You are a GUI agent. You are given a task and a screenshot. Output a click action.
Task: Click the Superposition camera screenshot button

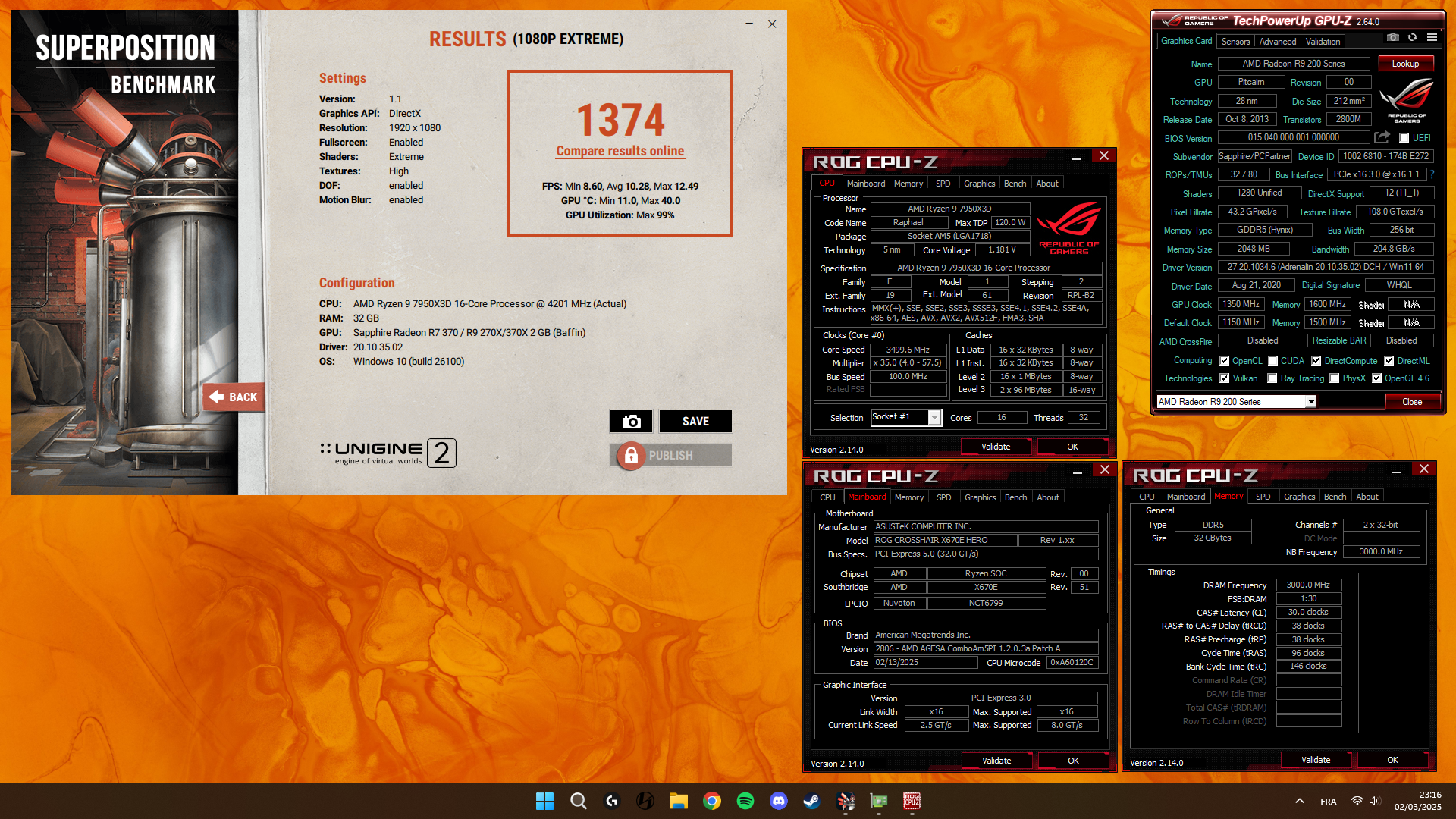click(x=631, y=422)
